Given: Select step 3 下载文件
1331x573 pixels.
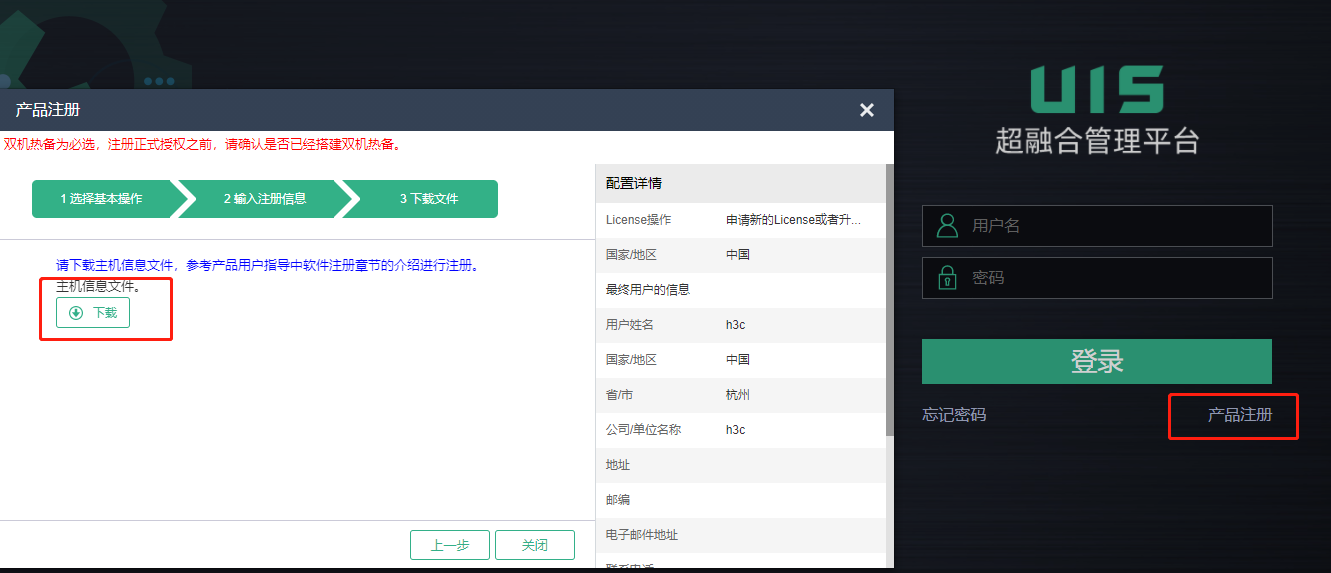Looking at the screenshot, I should pyautogui.click(x=429, y=199).
